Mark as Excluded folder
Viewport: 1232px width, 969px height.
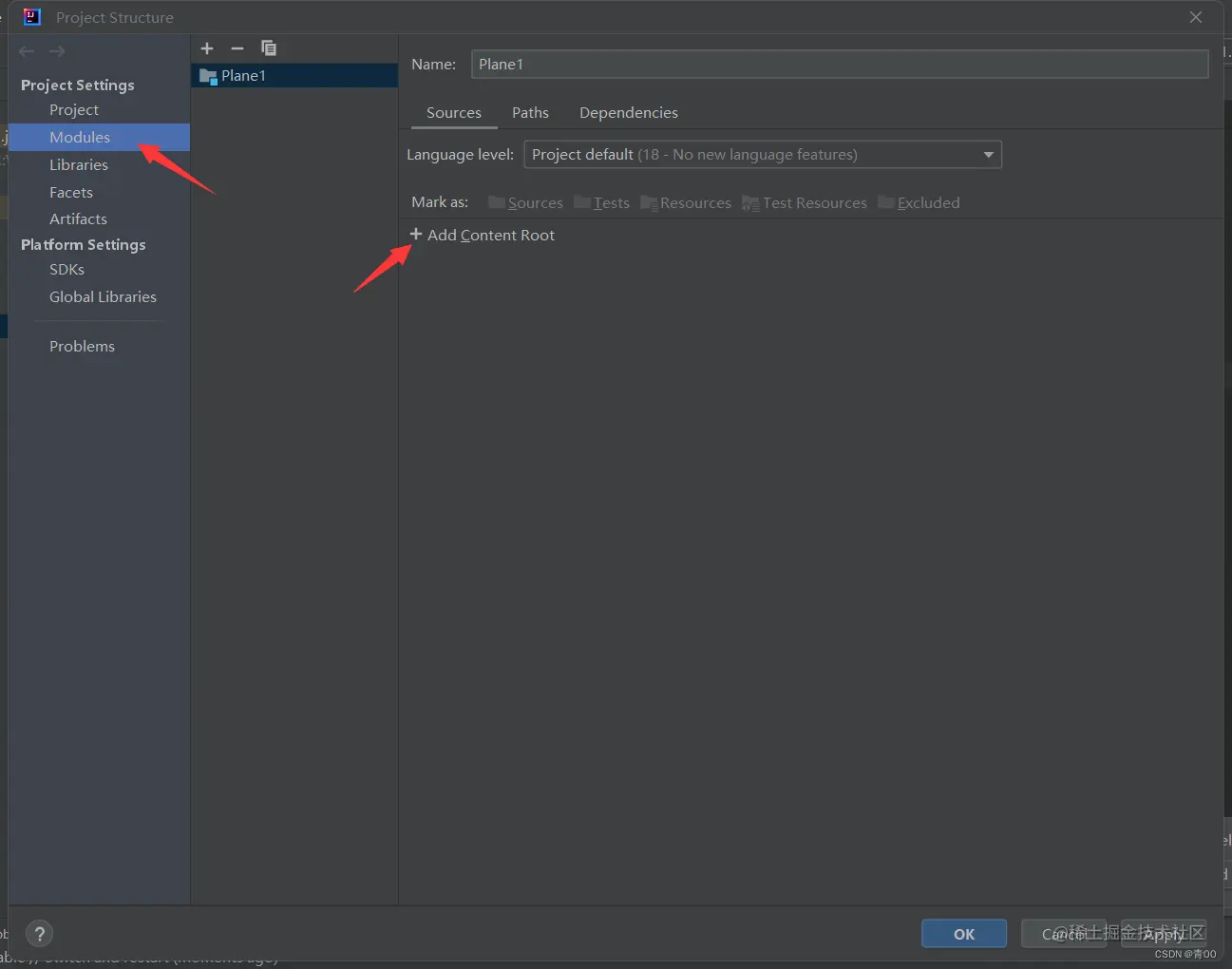point(919,202)
